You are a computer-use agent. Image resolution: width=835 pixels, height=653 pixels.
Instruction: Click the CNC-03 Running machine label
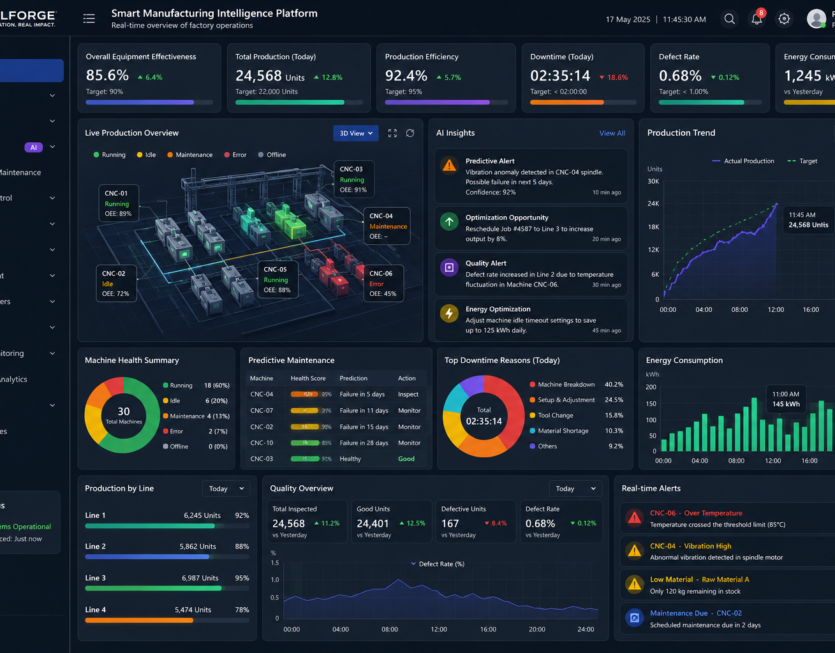pyautogui.click(x=354, y=179)
